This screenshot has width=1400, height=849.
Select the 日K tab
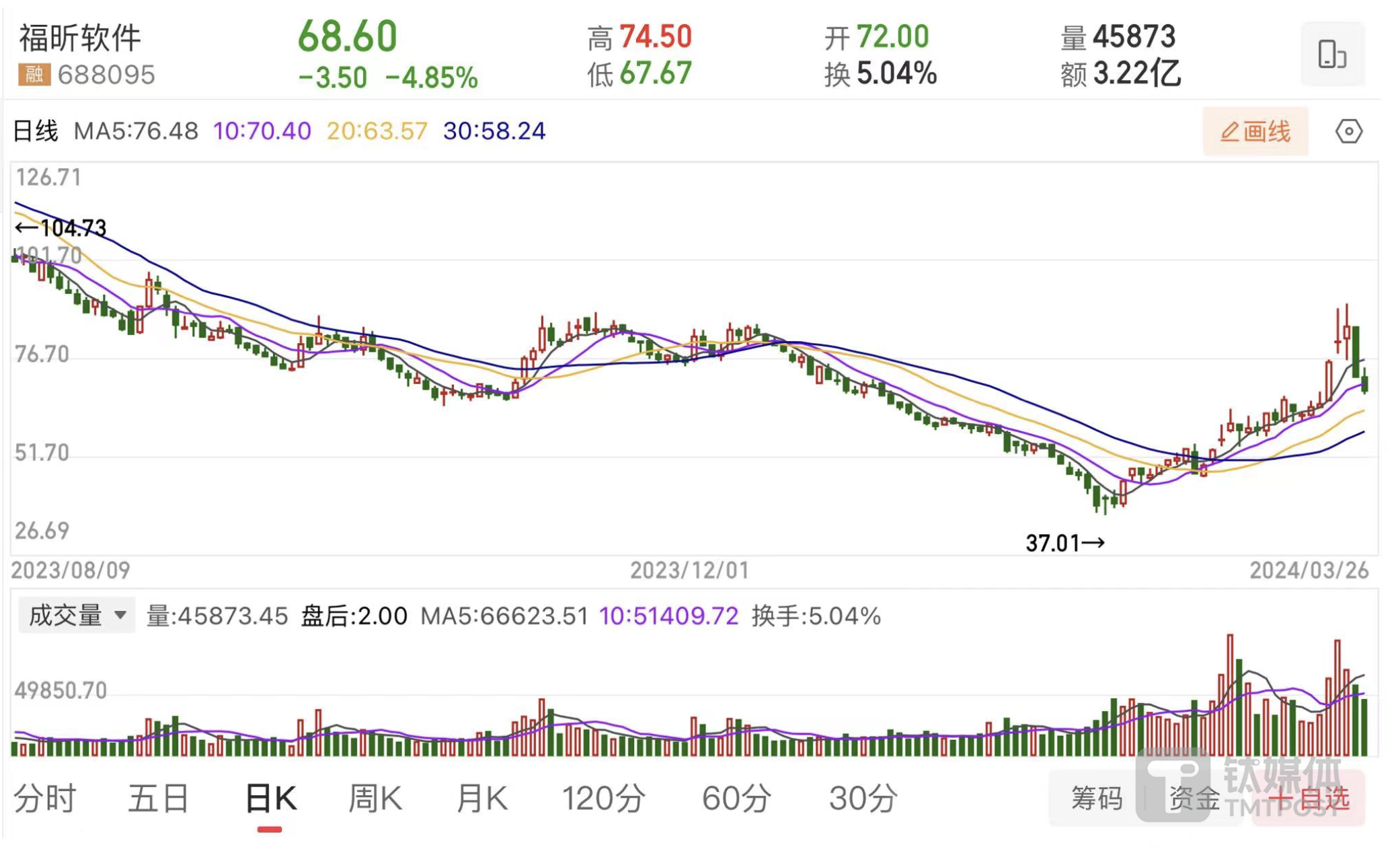coord(270,799)
